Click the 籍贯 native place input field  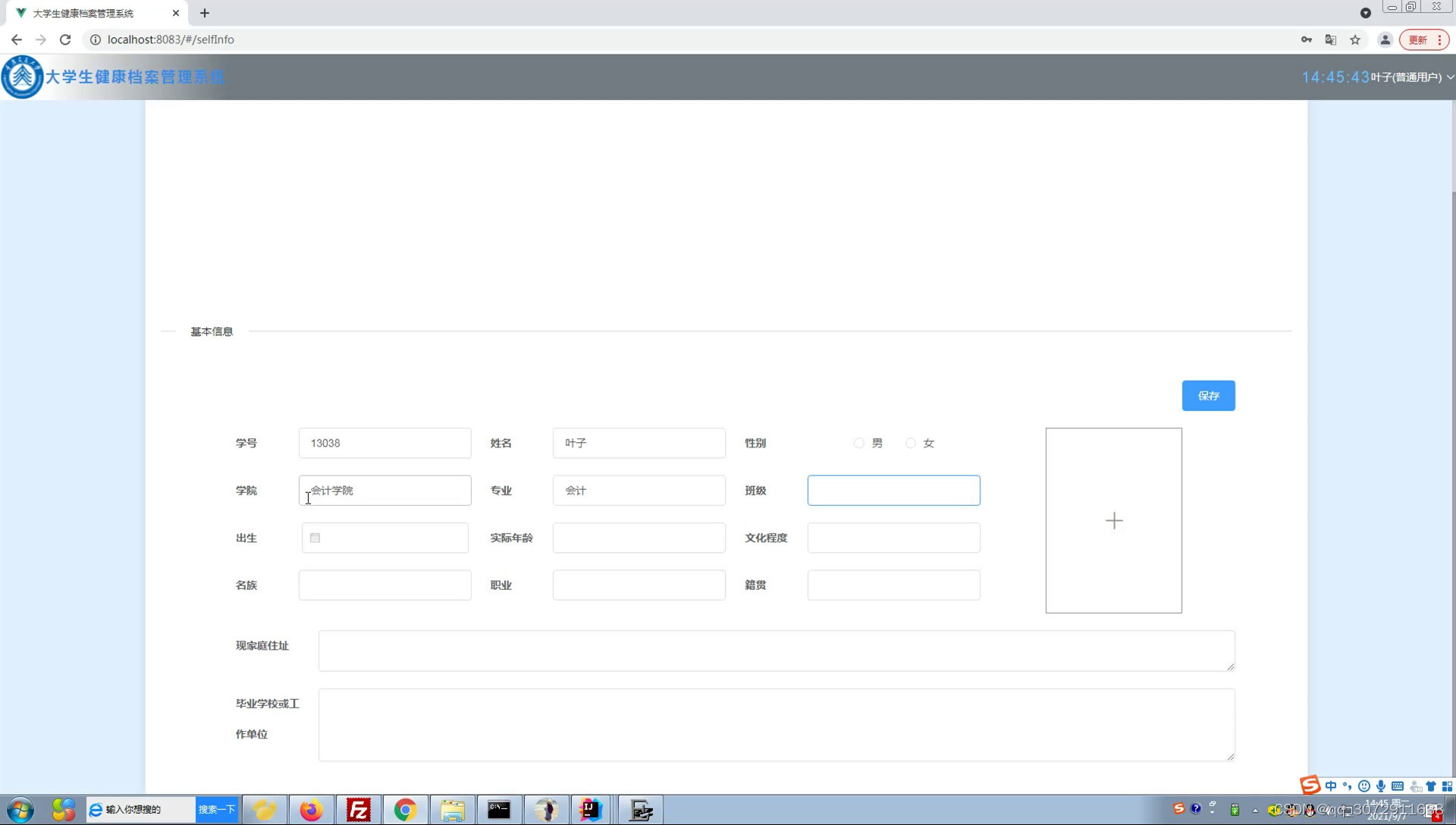893,585
